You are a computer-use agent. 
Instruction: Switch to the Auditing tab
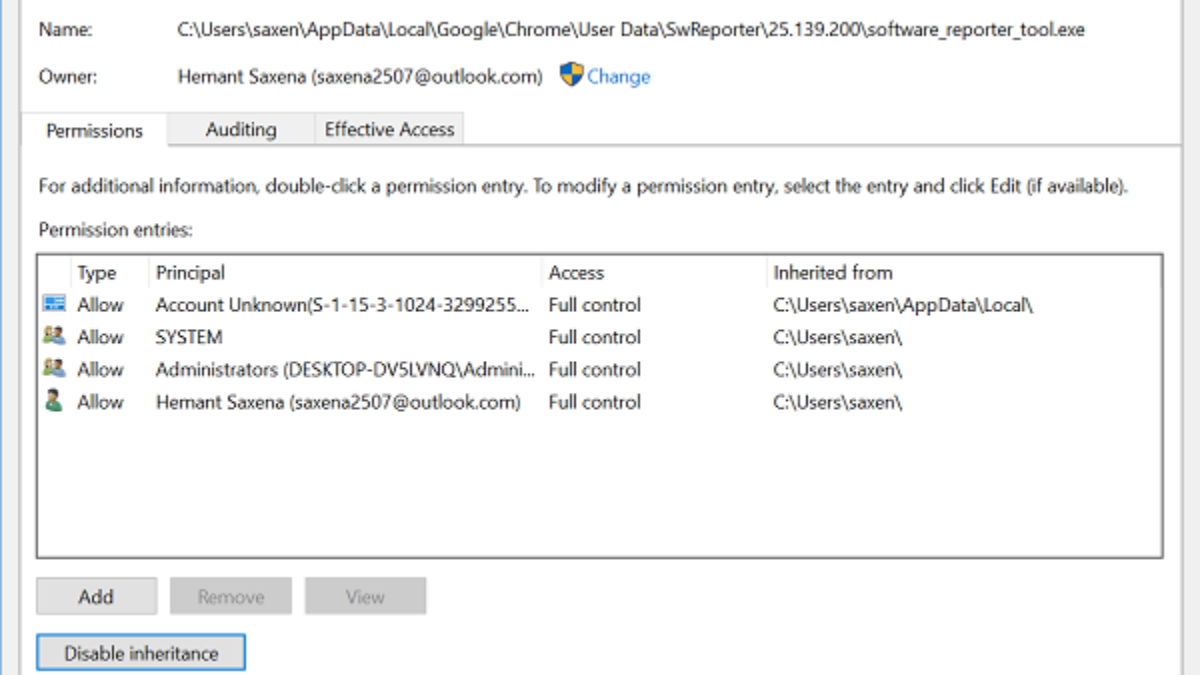tap(241, 129)
